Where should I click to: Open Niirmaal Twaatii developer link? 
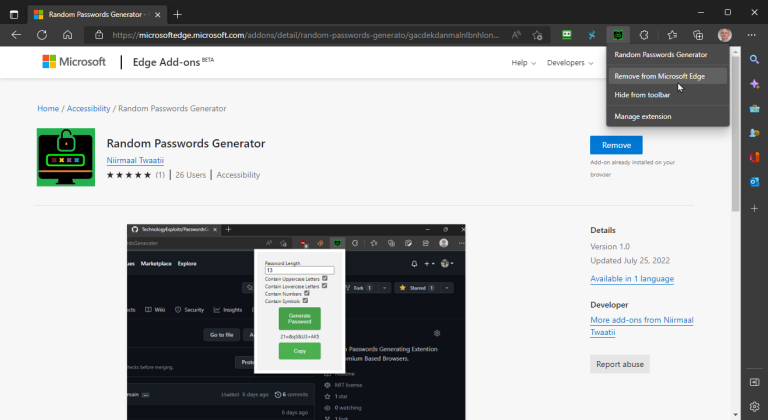pyautogui.click(x=135, y=160)
